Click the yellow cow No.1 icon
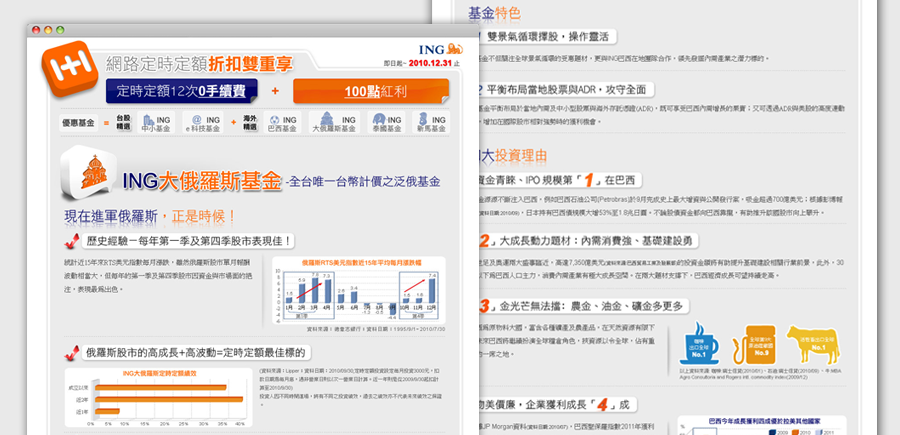The width and height of the screenshot is (900, 435). pyautogui.click(x=813, y=344)
